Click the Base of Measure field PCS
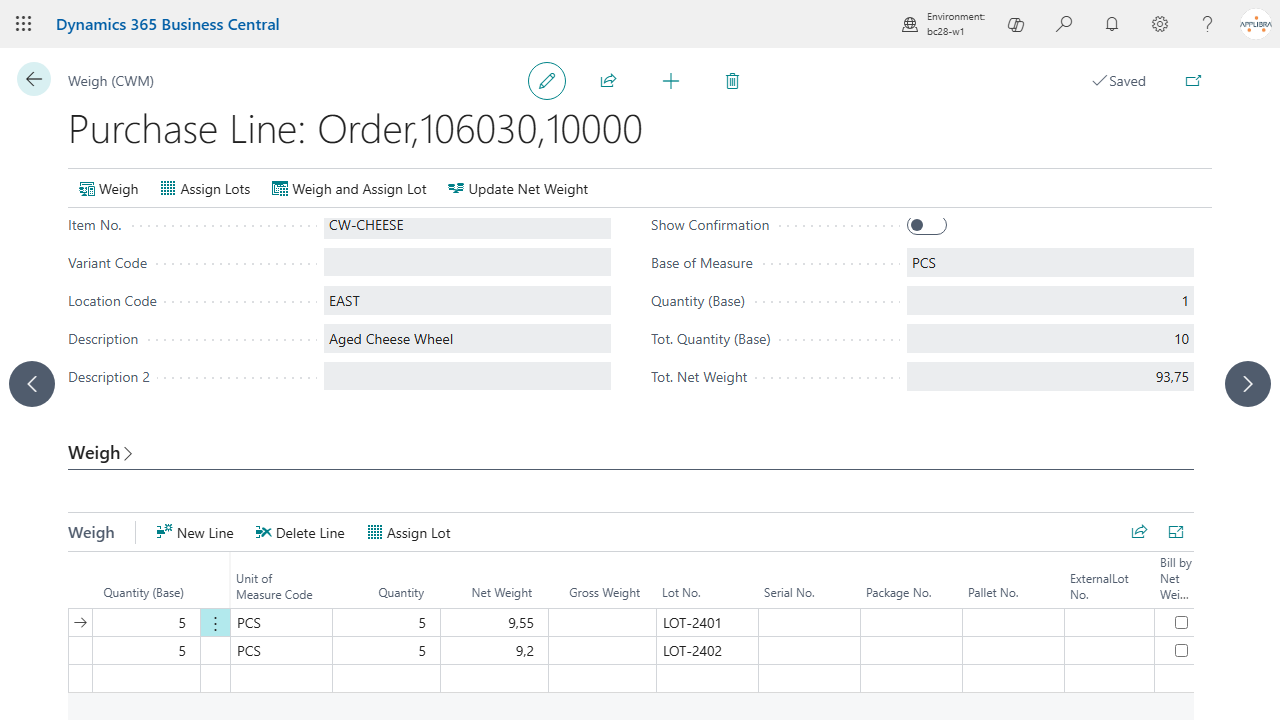1280x720 pixels. 1050,263
